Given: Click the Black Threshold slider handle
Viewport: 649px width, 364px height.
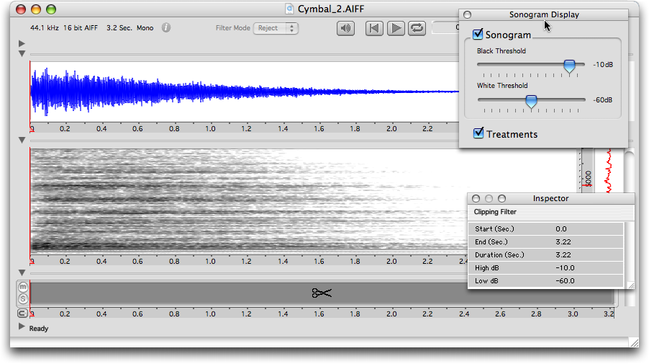Looking at the screenshot, I should coord(570,66).
